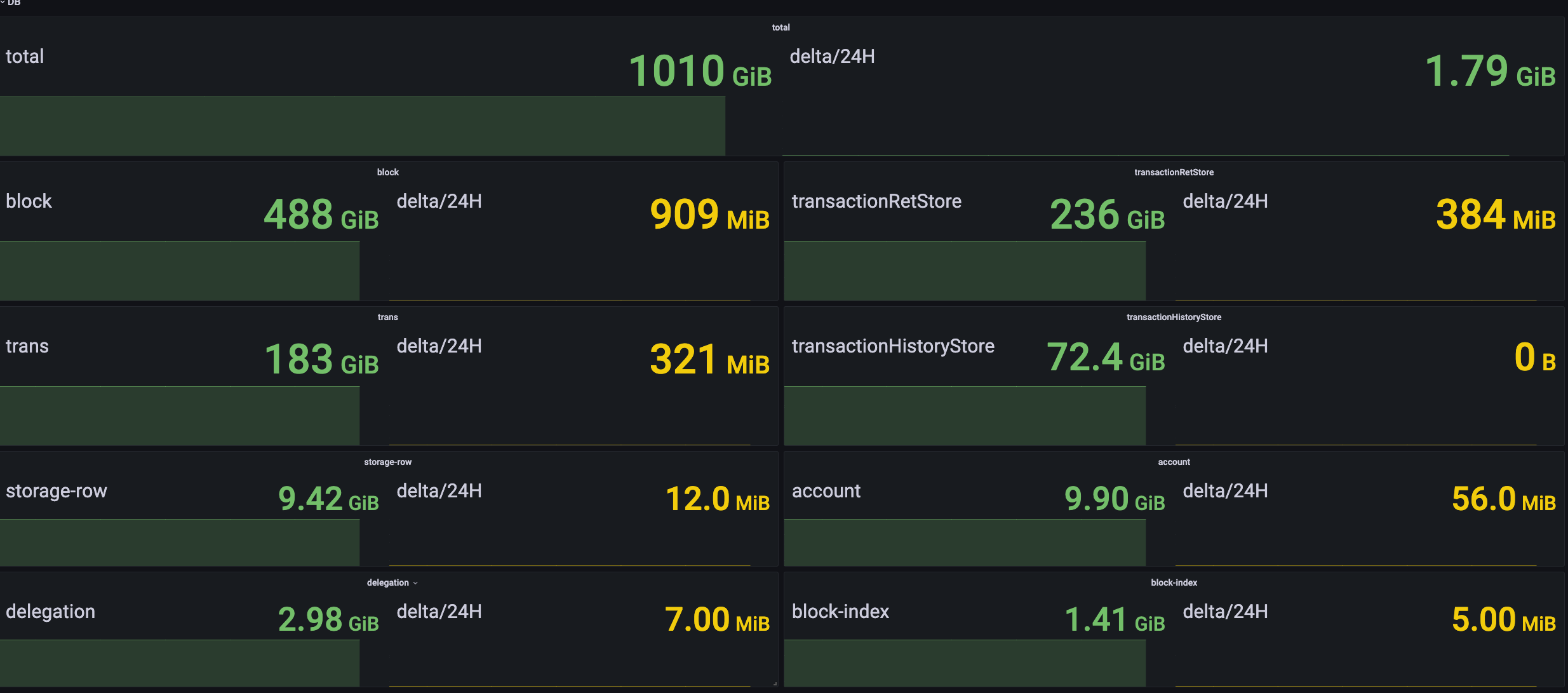Click the transactionHistoryStore panel title
The image size is (1568, 693).
point(1174,317)
